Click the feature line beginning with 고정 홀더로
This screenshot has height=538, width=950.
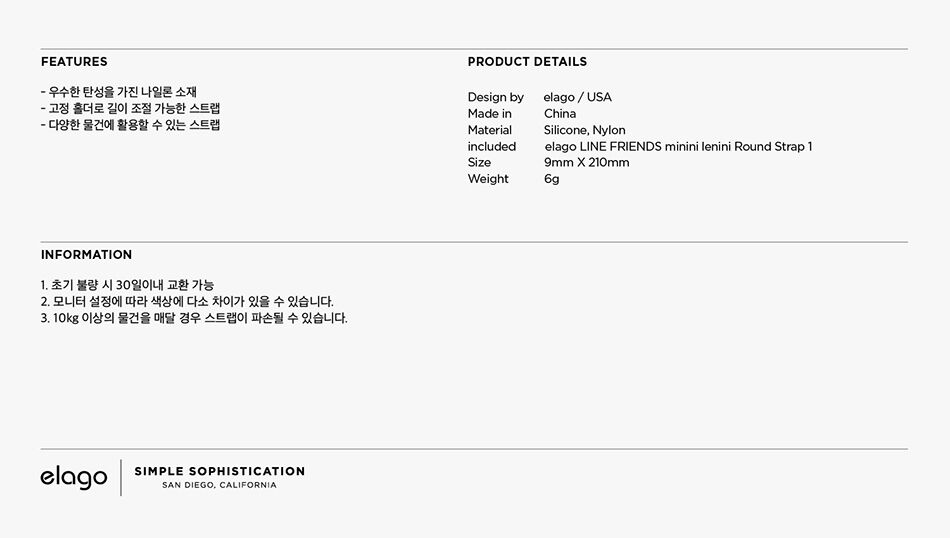130,108
